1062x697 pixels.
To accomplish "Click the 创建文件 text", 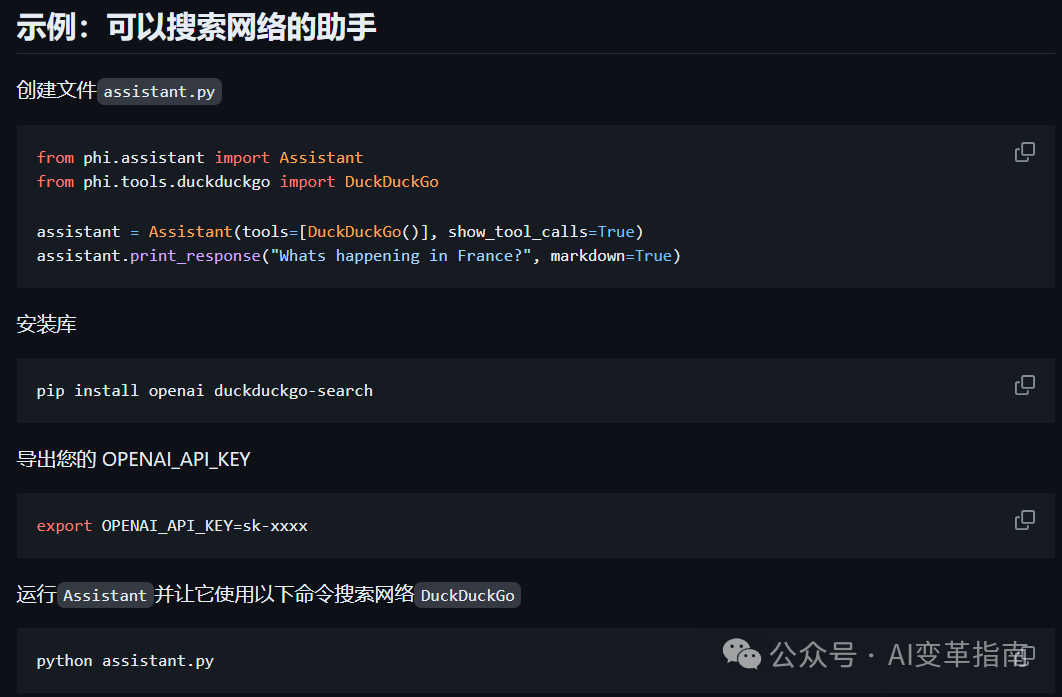I will (x=56, y=91).
